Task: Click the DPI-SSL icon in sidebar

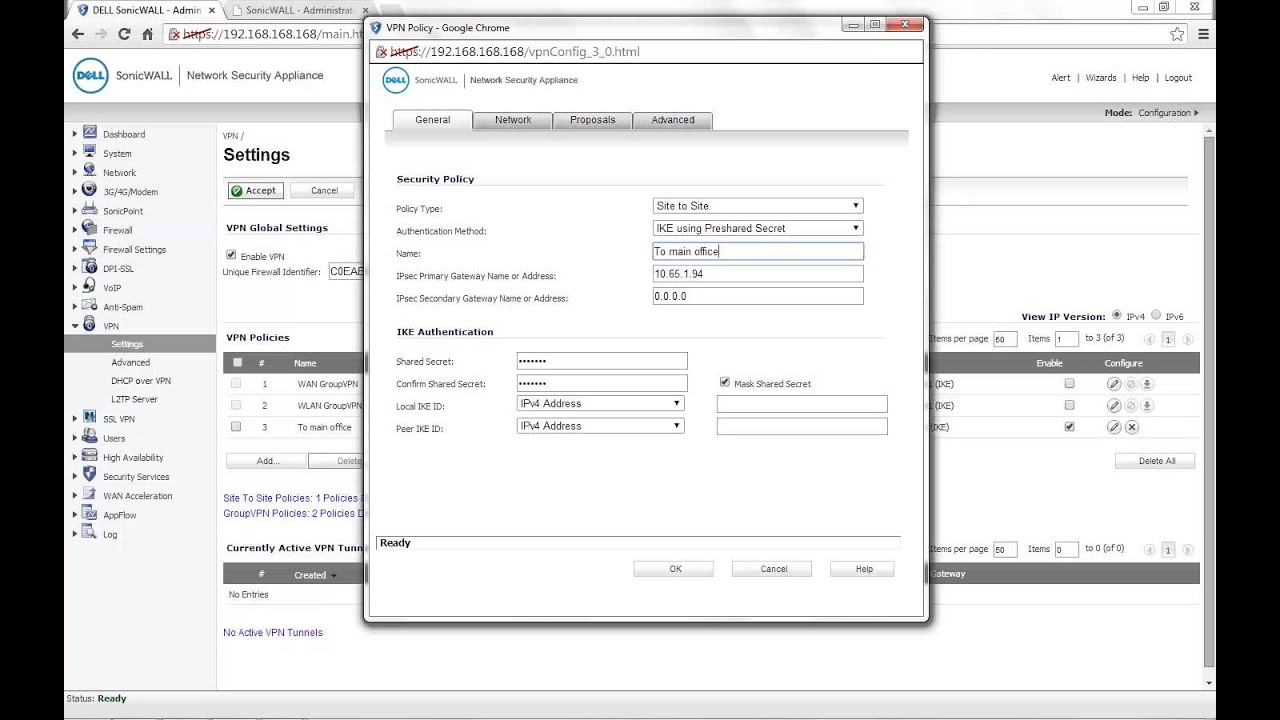Action: pyautogui.click(x=90, y=267)
